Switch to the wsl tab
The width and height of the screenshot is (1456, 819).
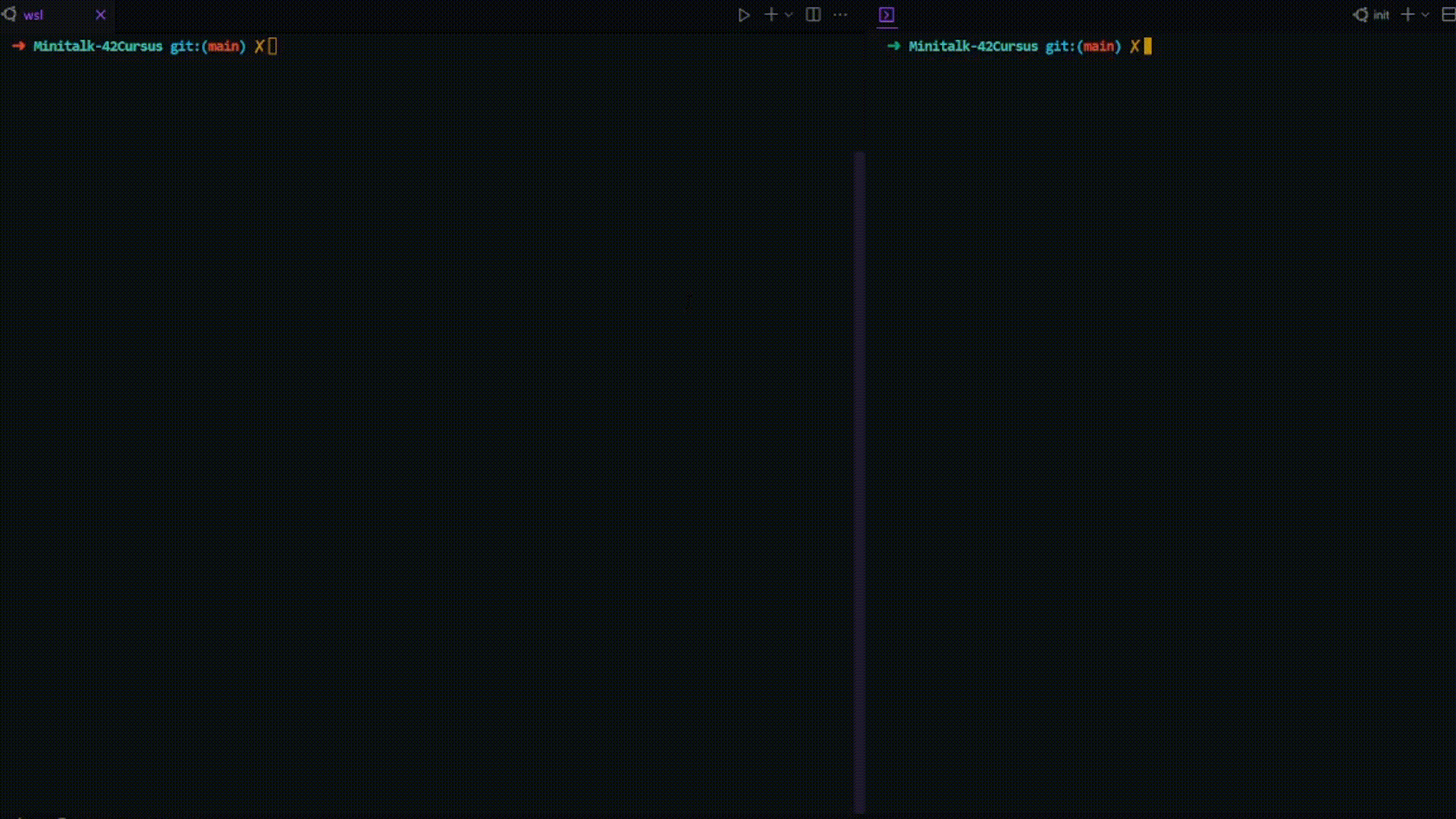(x=33, y=15)
